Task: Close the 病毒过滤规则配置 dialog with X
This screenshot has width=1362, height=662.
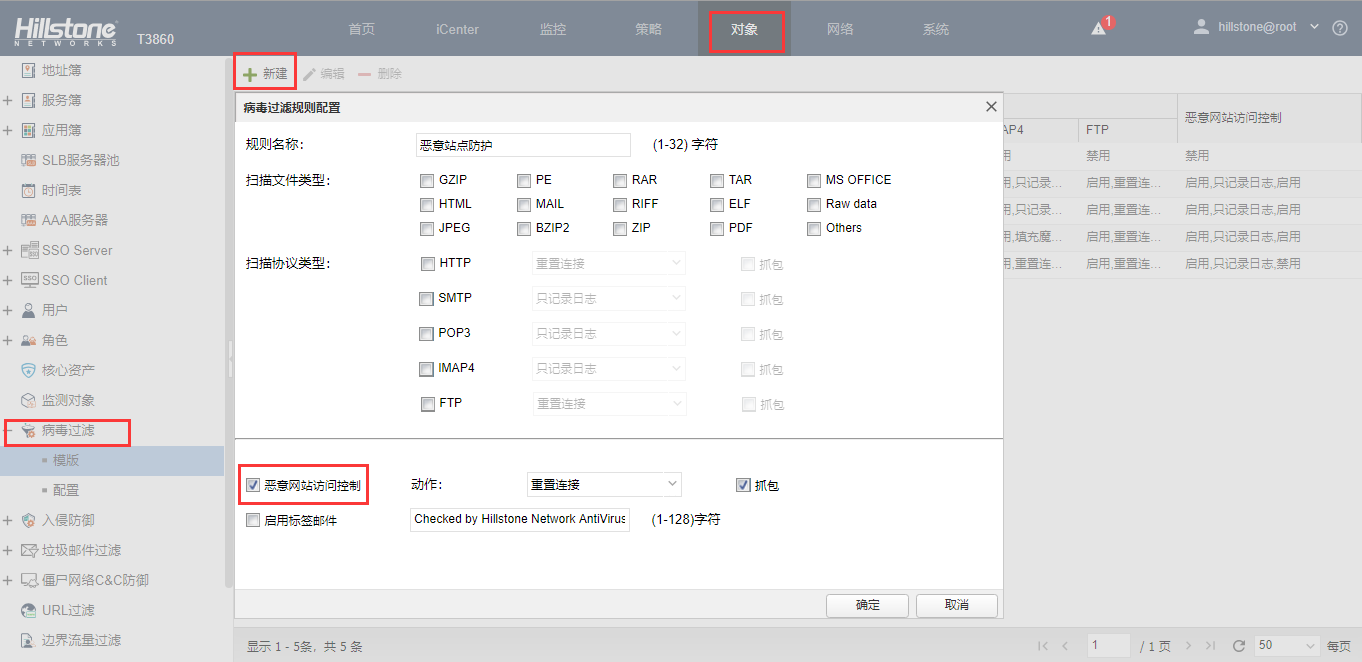Action: pyautogui.click(x=991, y=106)
